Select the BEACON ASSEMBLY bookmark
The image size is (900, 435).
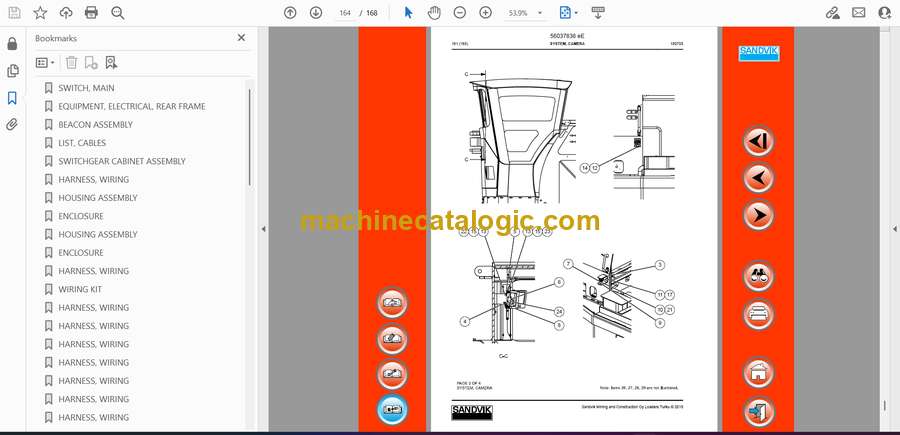point(95,125)
